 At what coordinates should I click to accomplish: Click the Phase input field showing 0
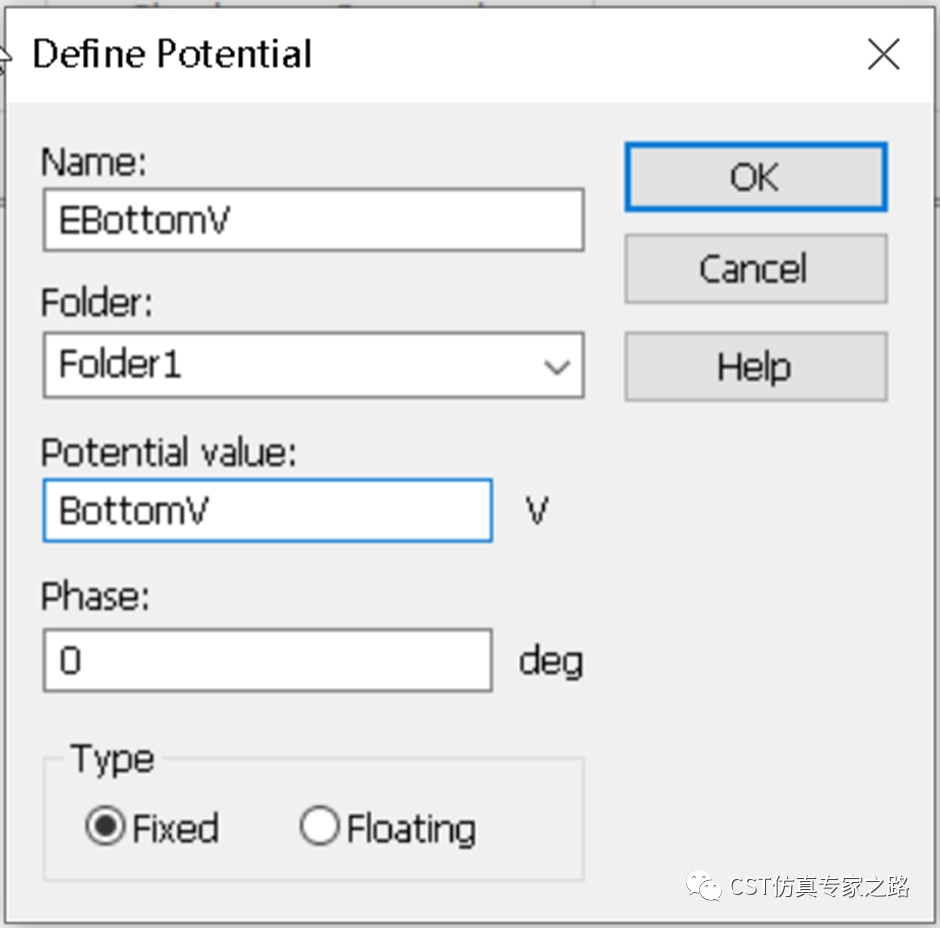point(268,660)
